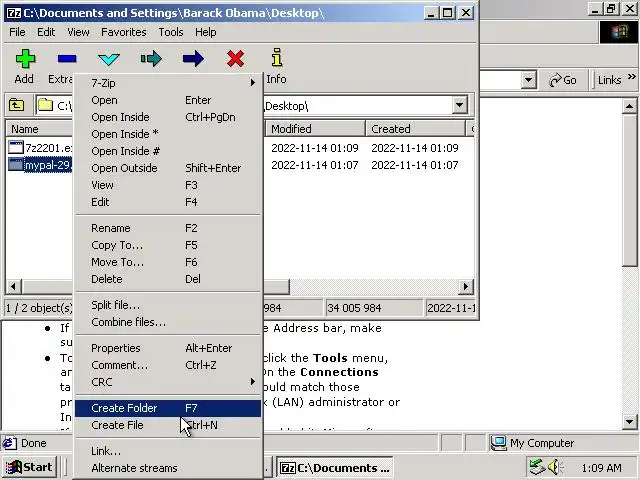The image size is (640, 480).
Task: Click the speaker volume tray icon
Action: click(x=555, y=467)
